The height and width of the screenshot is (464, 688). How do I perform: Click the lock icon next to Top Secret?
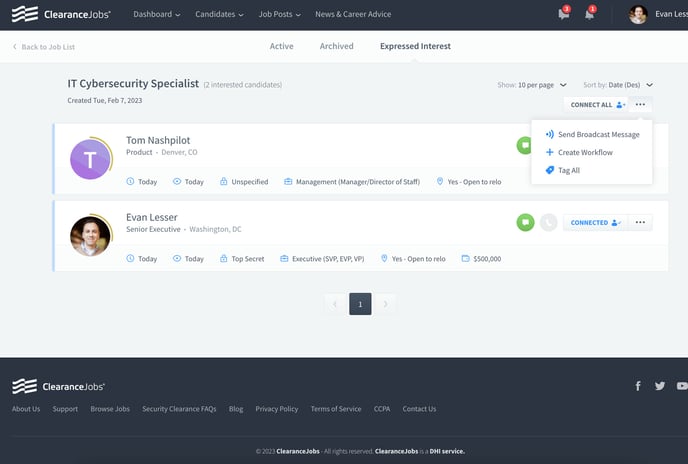pyautogui.click(x=223, y=259)
